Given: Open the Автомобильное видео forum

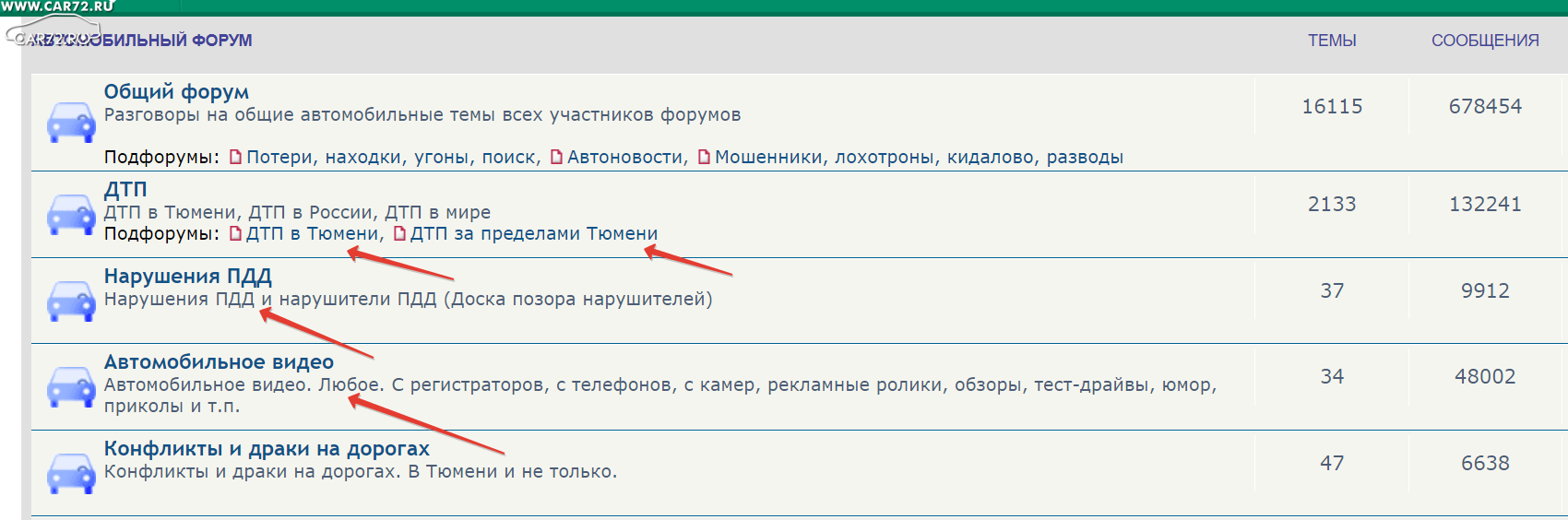Looking at the screenshot, I should click(219, 362).
